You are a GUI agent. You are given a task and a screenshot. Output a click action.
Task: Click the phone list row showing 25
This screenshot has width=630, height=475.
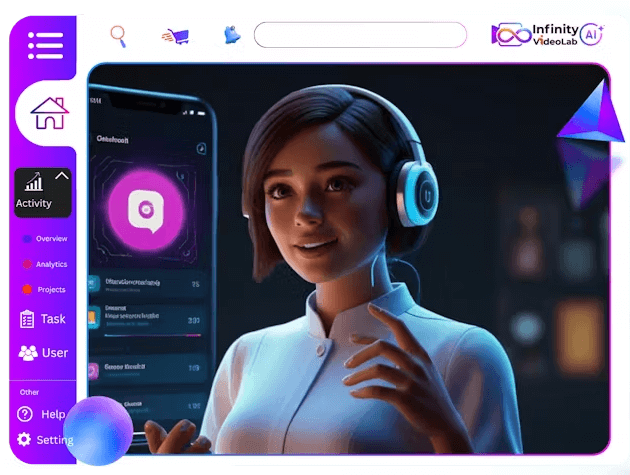(148, 284)
